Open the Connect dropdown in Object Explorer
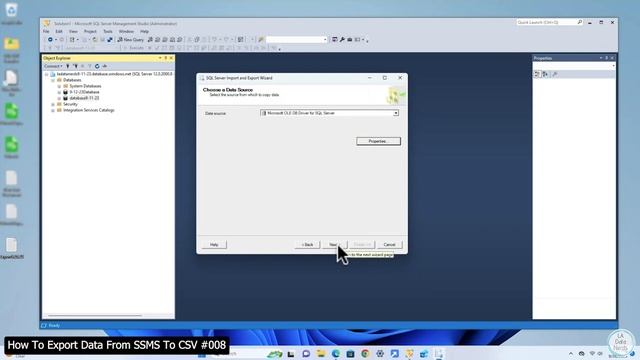Screen dimensions: 640x360 [53, 66]
